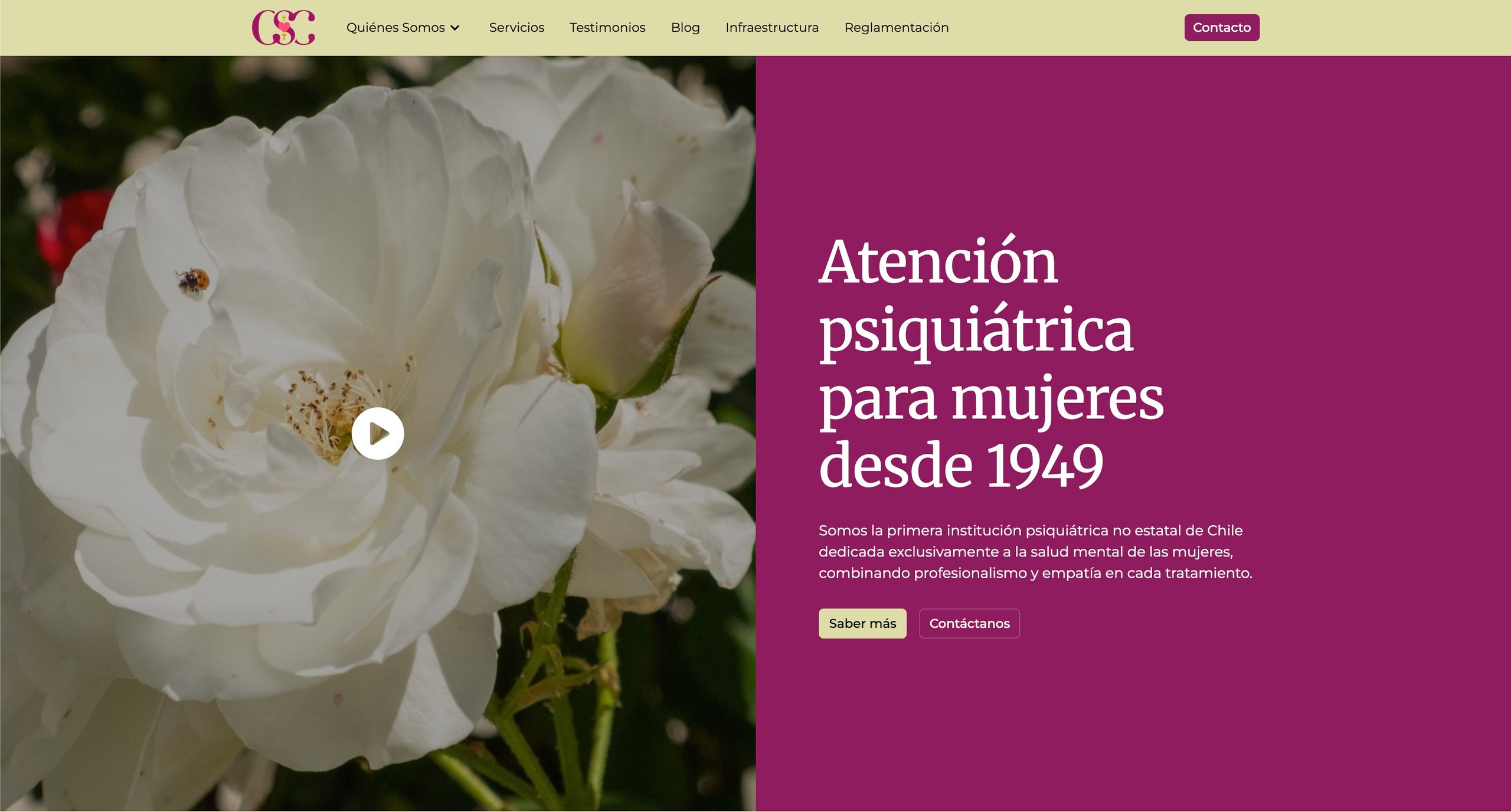The height and width of the screenshot is (812, 1511).
Task: Expand the chevron beside Quiénes Somos
Action: [x=455, y=28]
